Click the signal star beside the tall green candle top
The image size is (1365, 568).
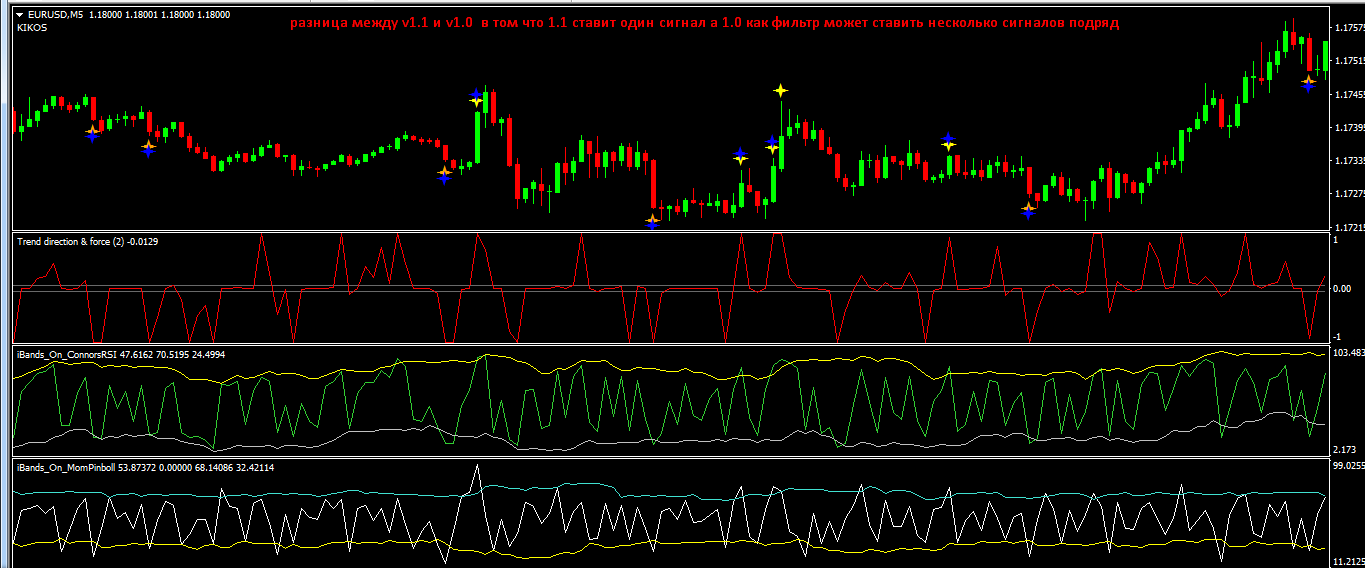pos(477,98)
